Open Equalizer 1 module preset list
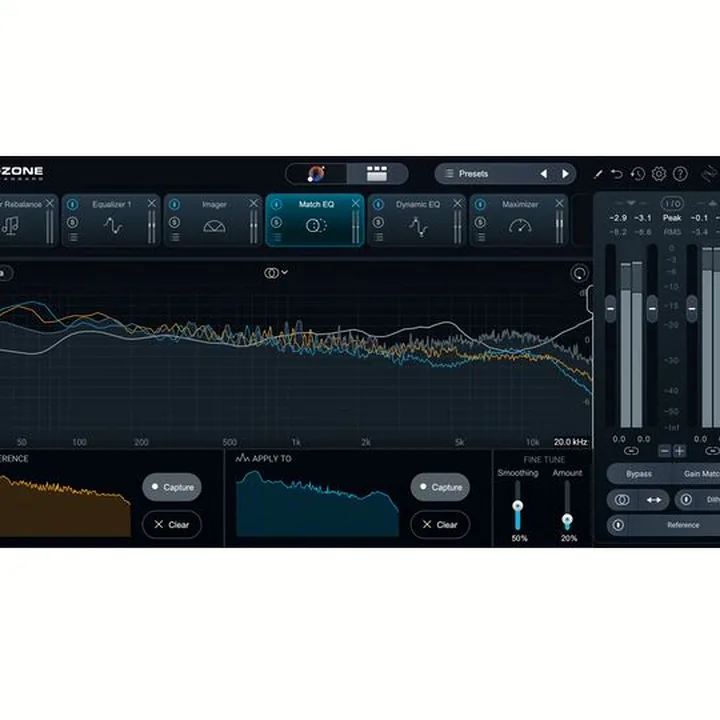The width and height of the screenshot is (720, 720). point(73,237)
